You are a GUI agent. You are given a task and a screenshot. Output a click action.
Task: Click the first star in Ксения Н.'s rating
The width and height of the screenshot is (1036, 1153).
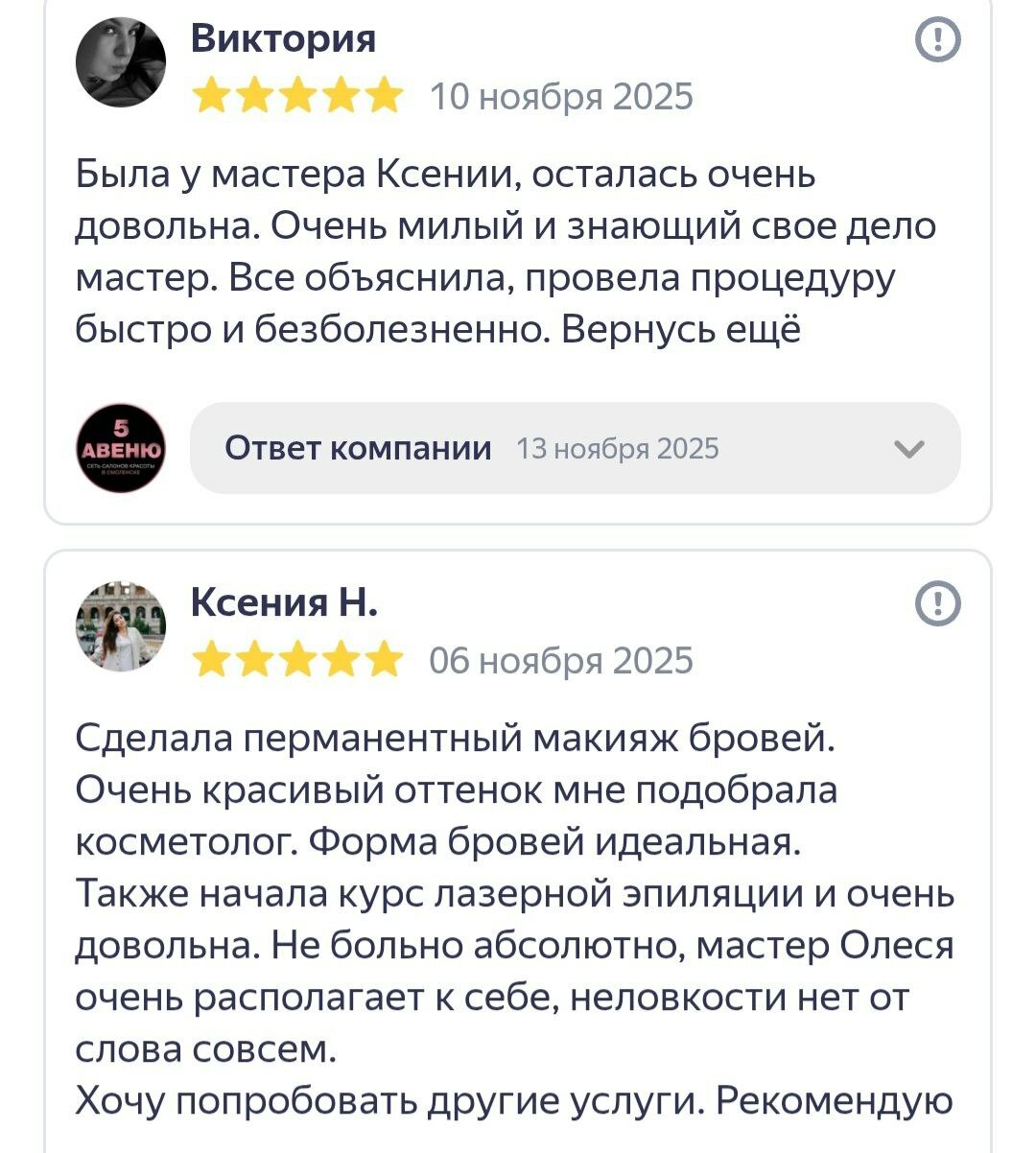pos(212,661)
